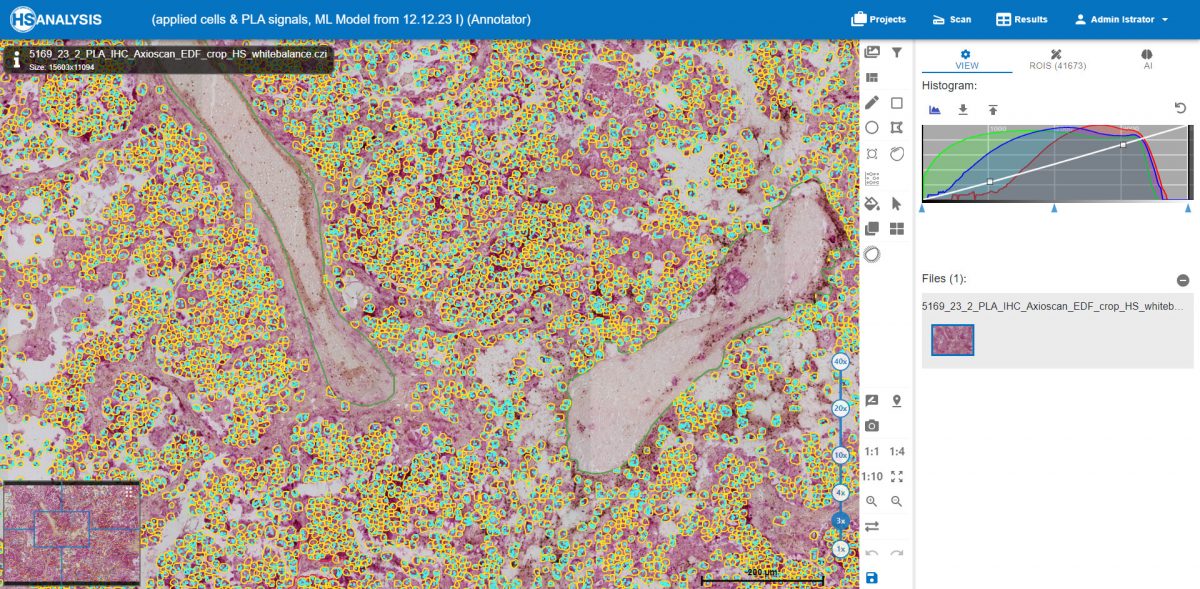Switch to the ROIS (41673) tab
Screen dimensions: 1200x589
point(1057,60)
